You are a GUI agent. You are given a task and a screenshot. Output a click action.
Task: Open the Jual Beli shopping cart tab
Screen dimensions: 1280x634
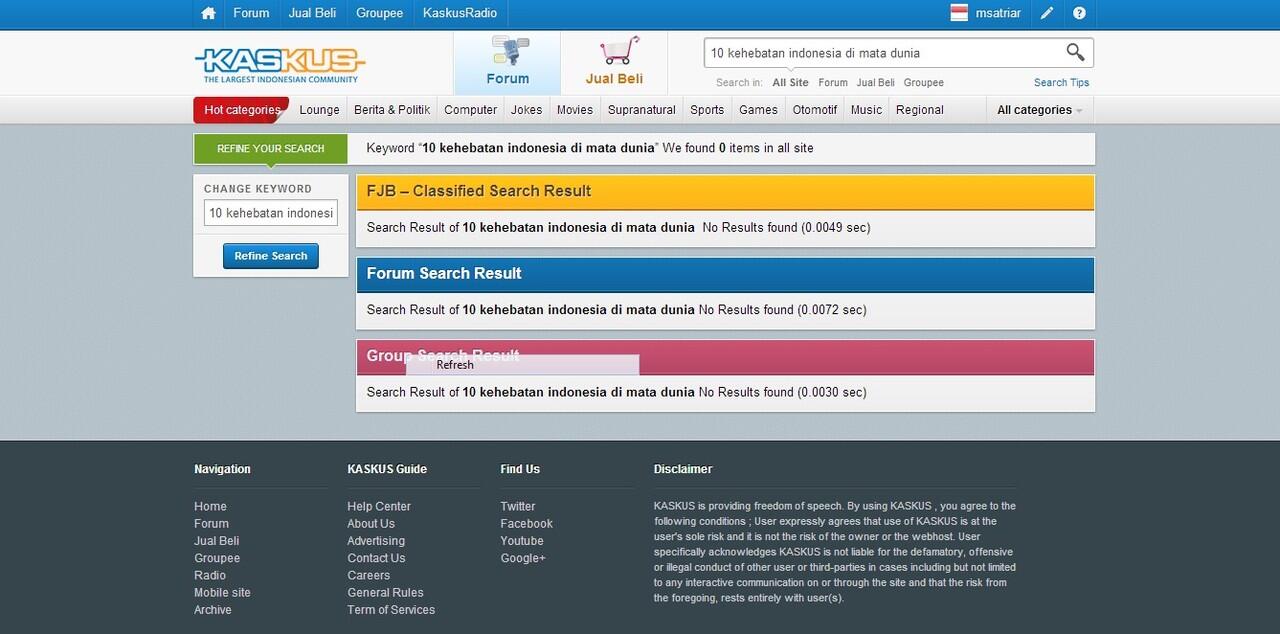coord(614,63)
